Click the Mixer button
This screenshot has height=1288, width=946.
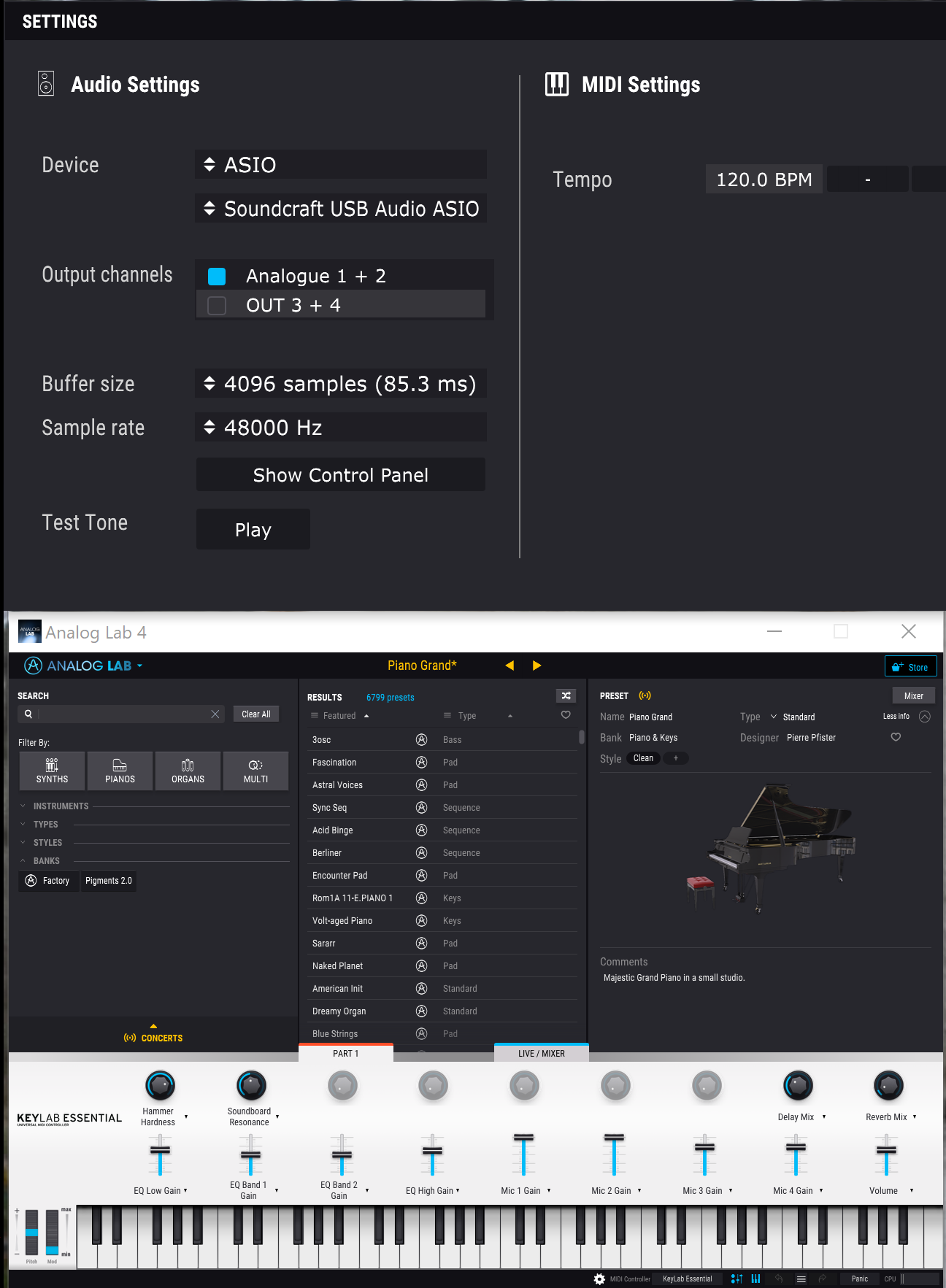(x=913, y=695)
